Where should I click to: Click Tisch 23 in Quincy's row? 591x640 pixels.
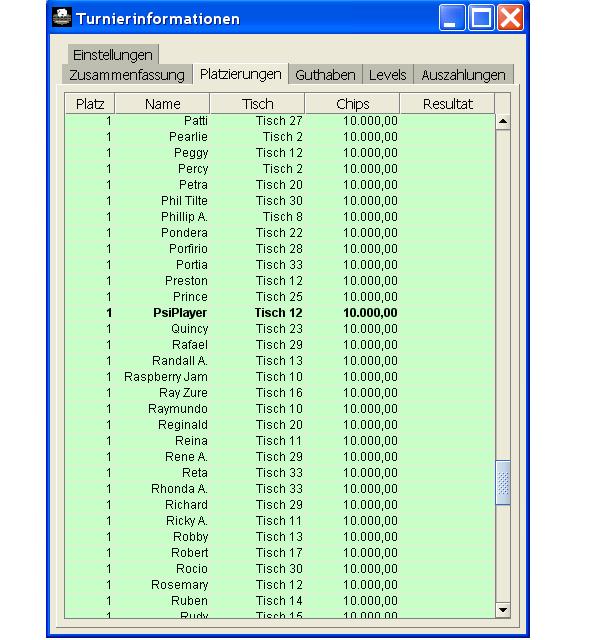(279, 329)
